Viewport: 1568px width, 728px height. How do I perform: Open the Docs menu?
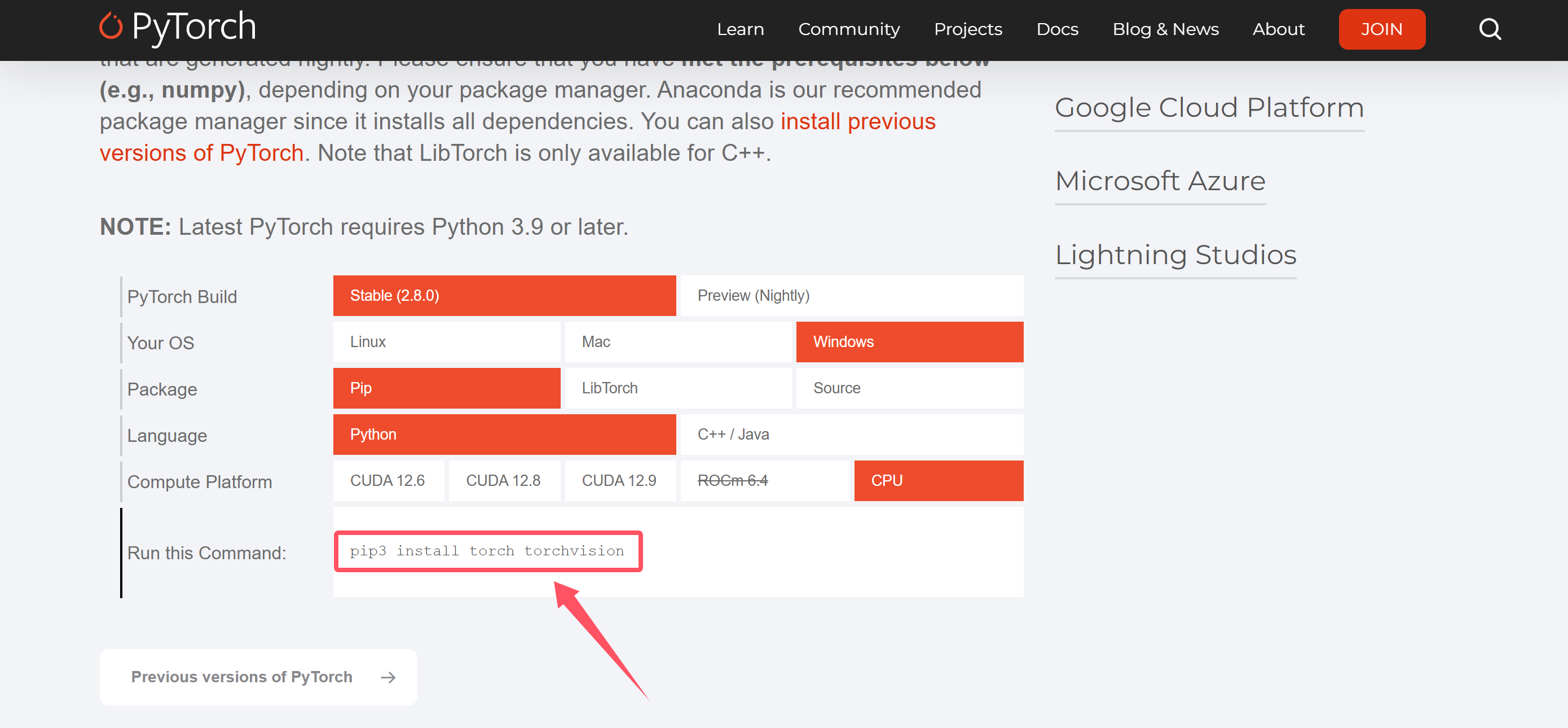pyautogui.click(x=1056, y=29)
